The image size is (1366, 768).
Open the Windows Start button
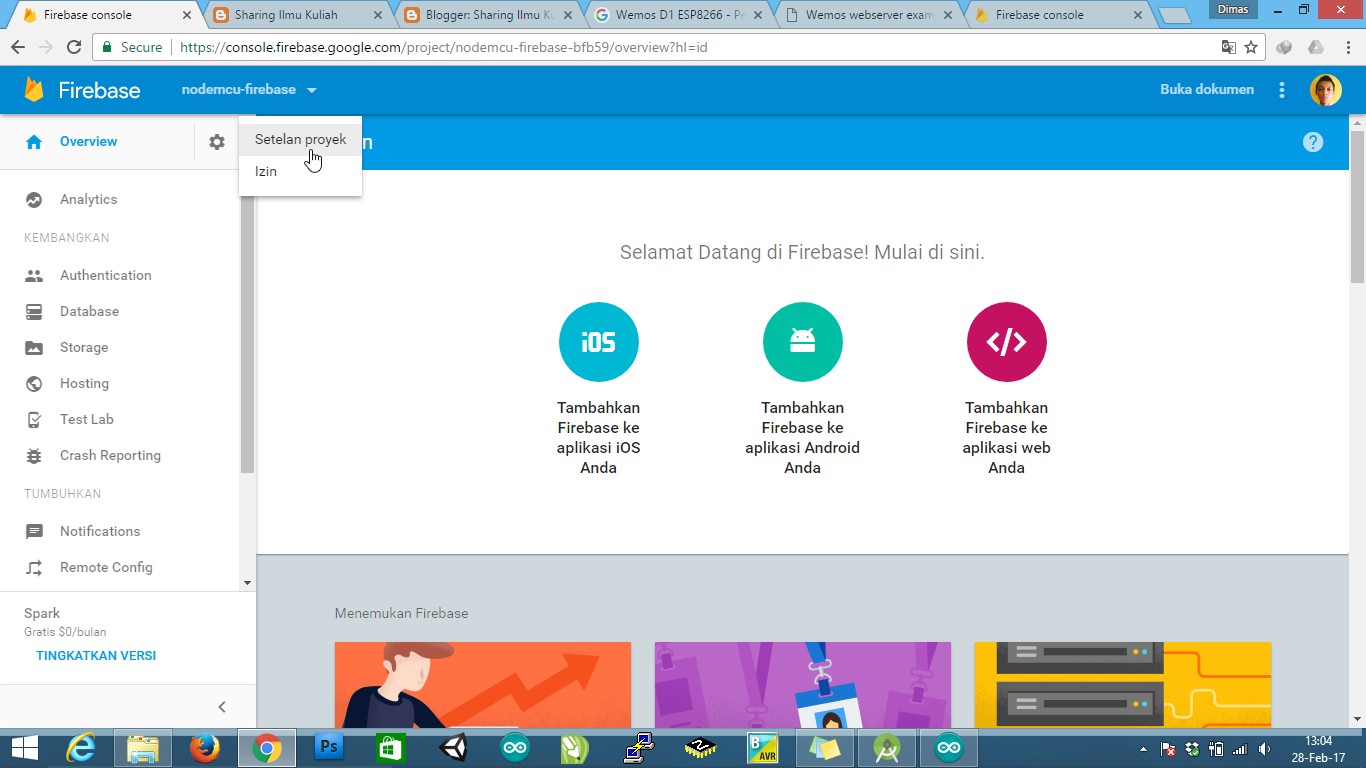(x=25, y=748)
